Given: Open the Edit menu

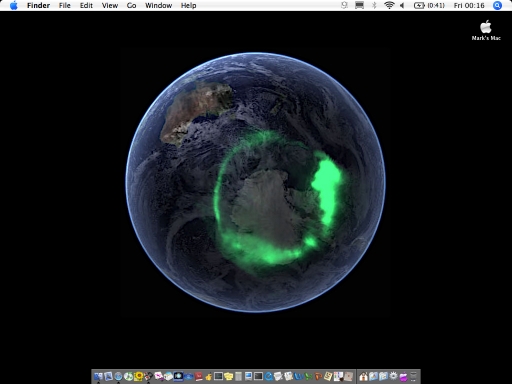Looking at the screenshot, I should pos(86,5).
